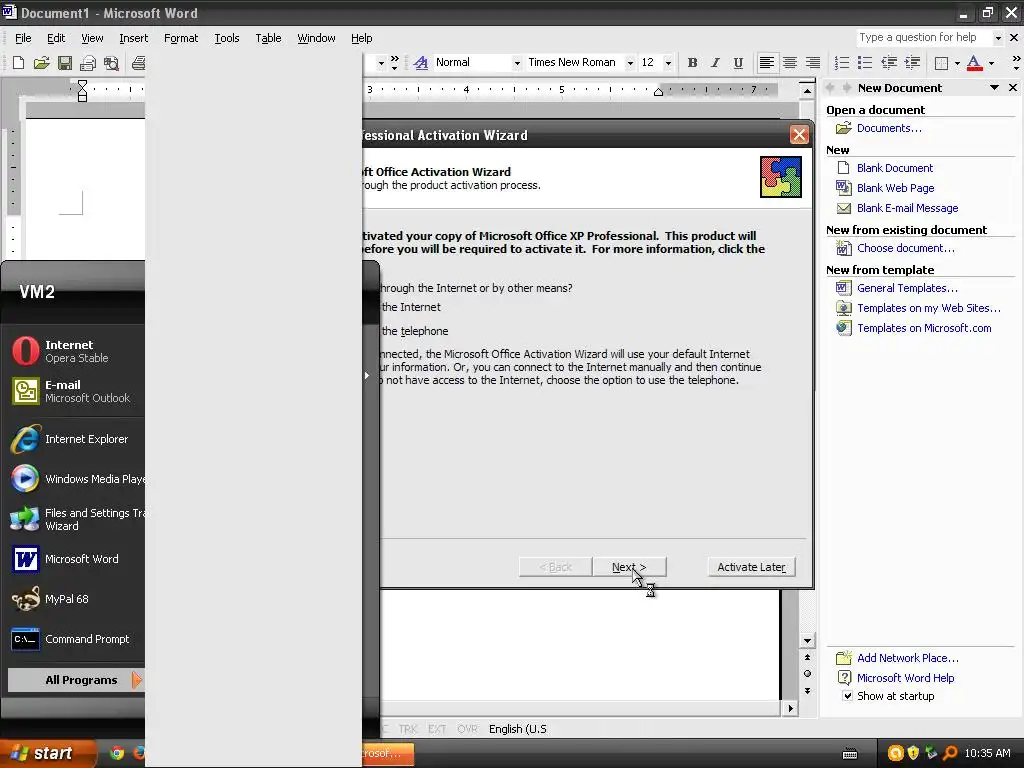Open the Format menu
Image resolution: width=1024 pixels, height=768 pixels.
[181, 39]
